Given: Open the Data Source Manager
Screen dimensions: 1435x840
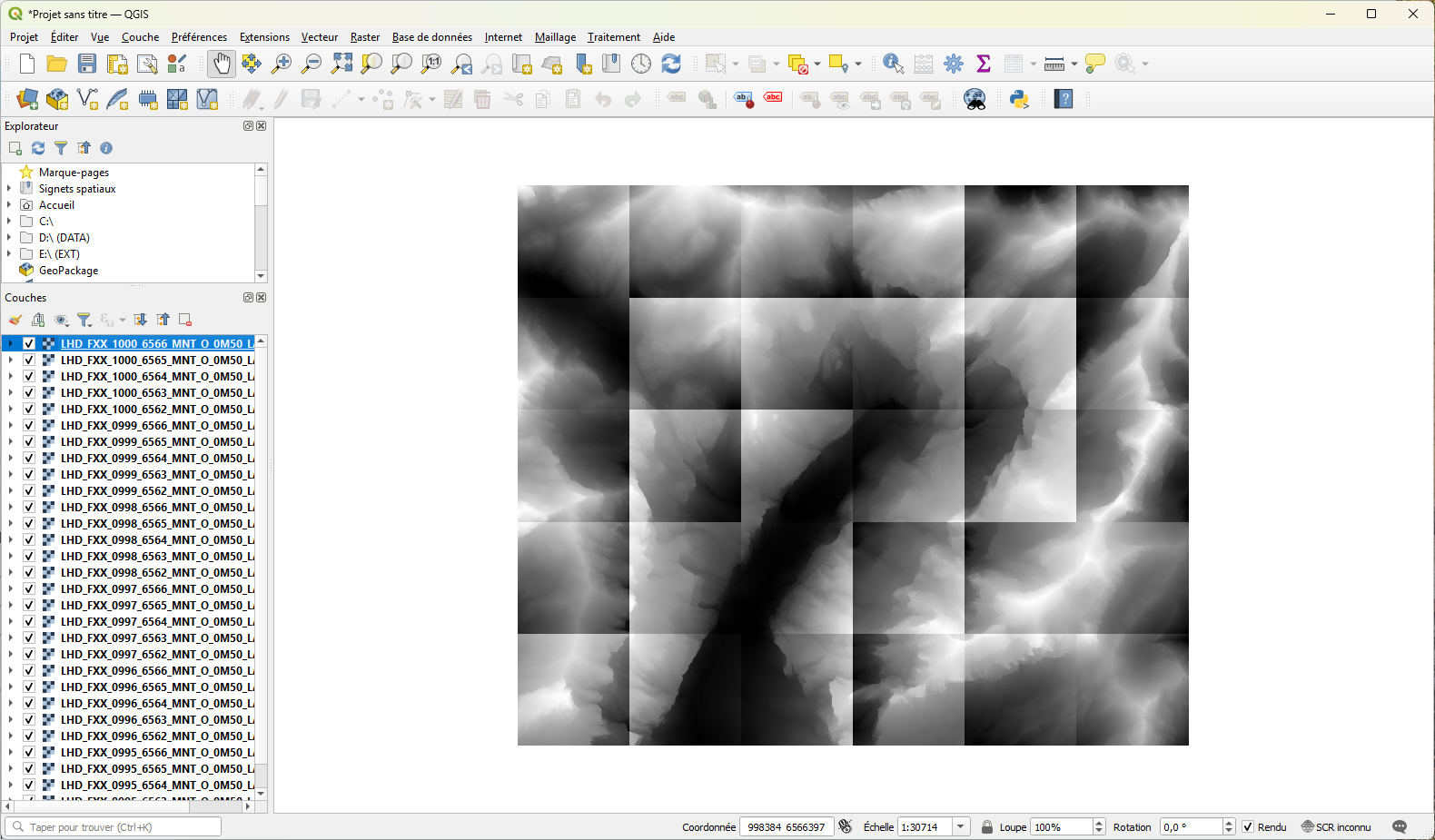Looking at the screenshot, I should [x=28, y=100].
